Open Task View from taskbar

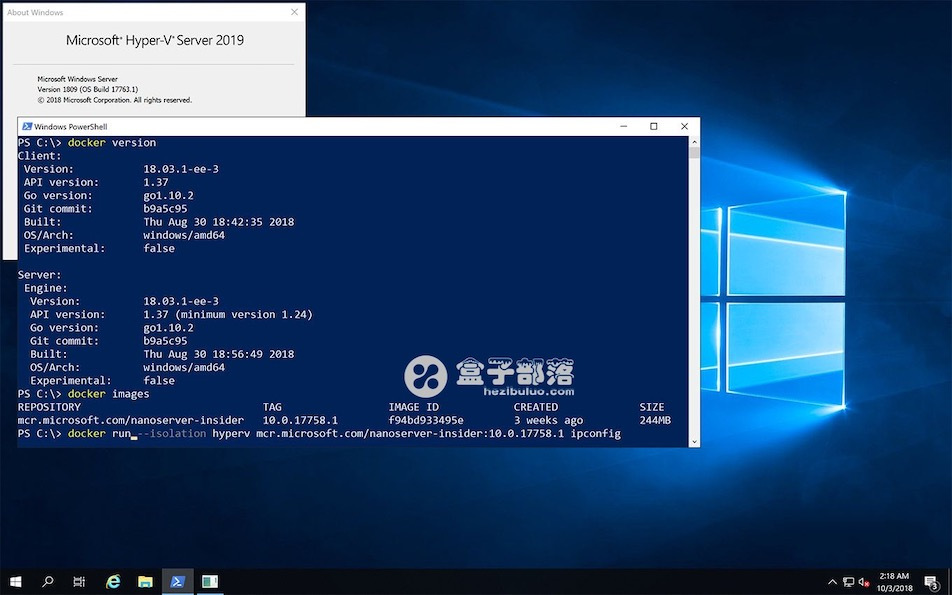coord(79,582)
